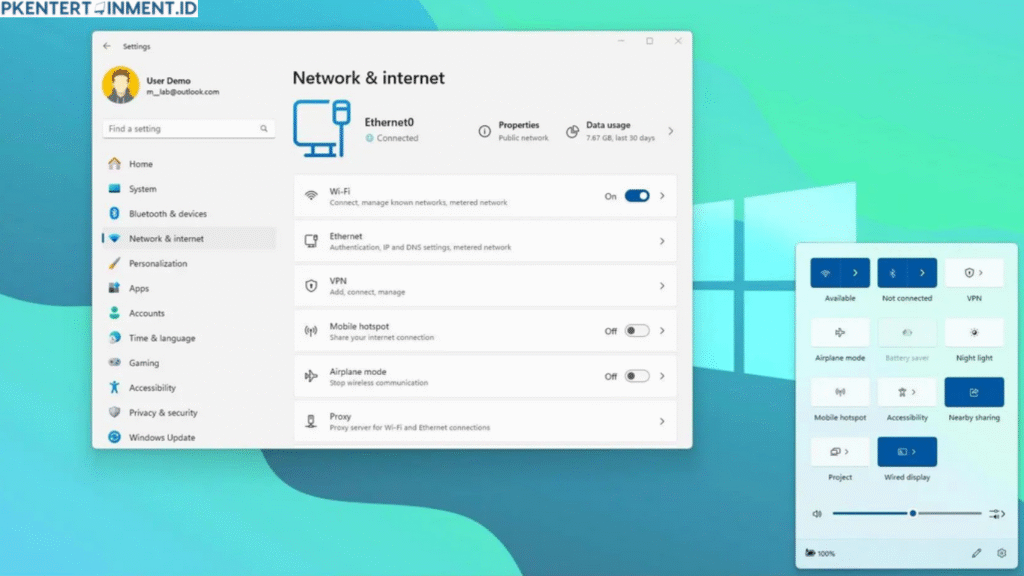Enable Night light in quick settings
The height and width of the screenshot is (576, 1024).
pyautogui.click(x=973, y=332)
